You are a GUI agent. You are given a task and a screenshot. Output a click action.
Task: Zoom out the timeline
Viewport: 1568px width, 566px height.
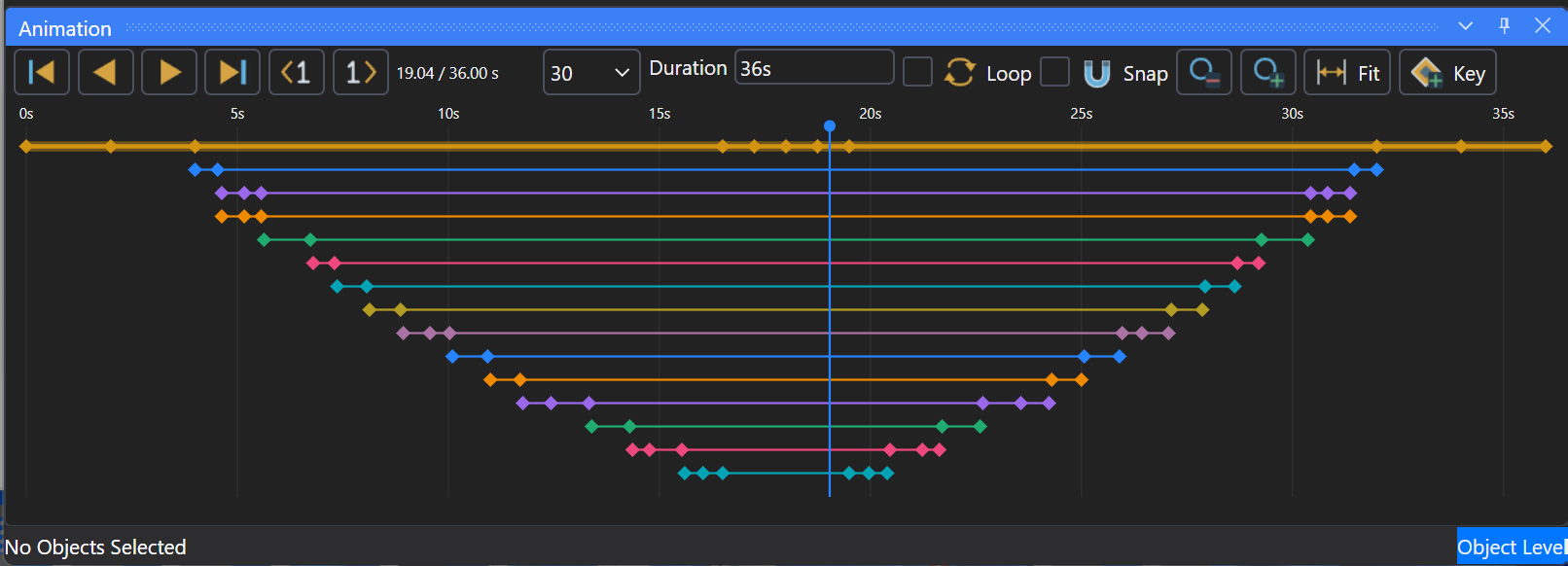point(1204,72)
